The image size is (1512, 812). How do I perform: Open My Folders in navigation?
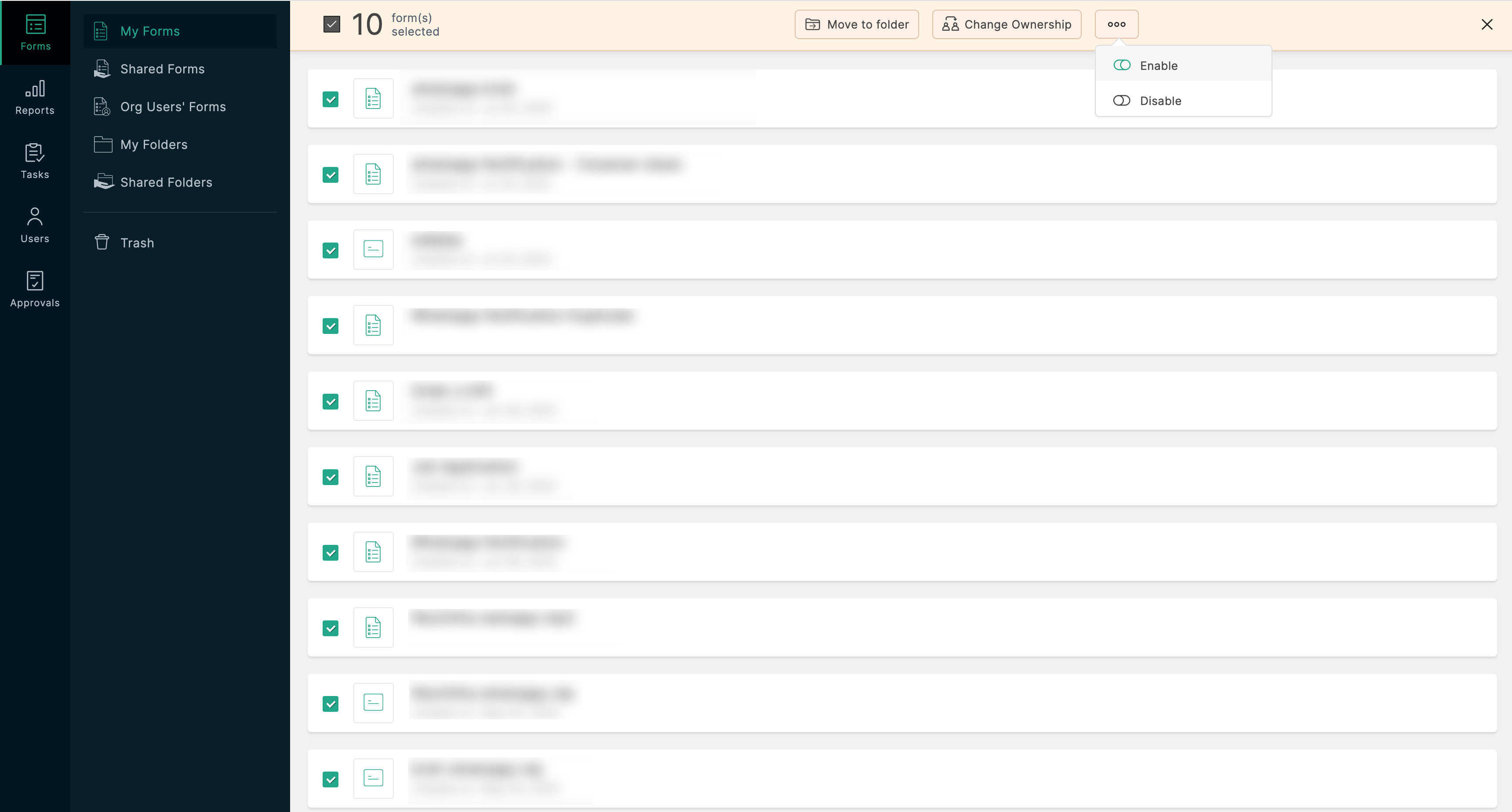(154, 145)
